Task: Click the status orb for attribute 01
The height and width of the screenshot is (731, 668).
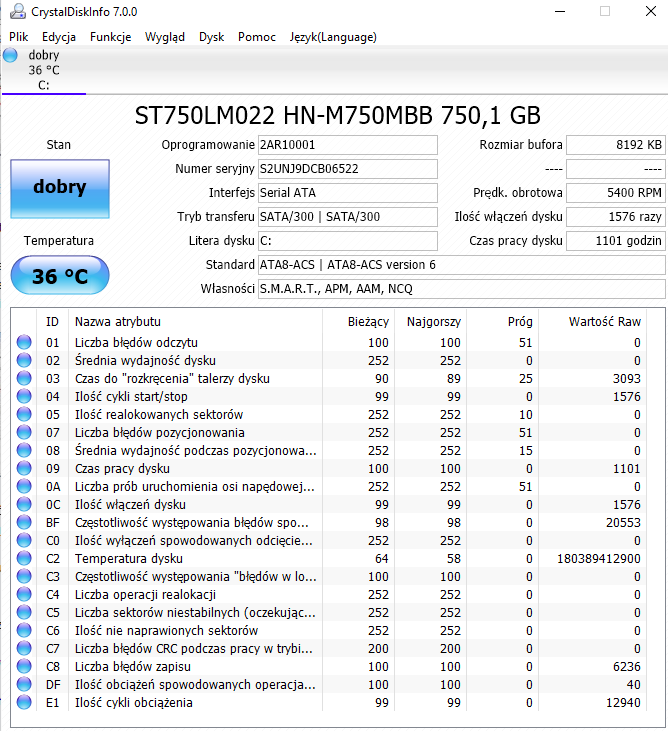Action: click(24, 342)
